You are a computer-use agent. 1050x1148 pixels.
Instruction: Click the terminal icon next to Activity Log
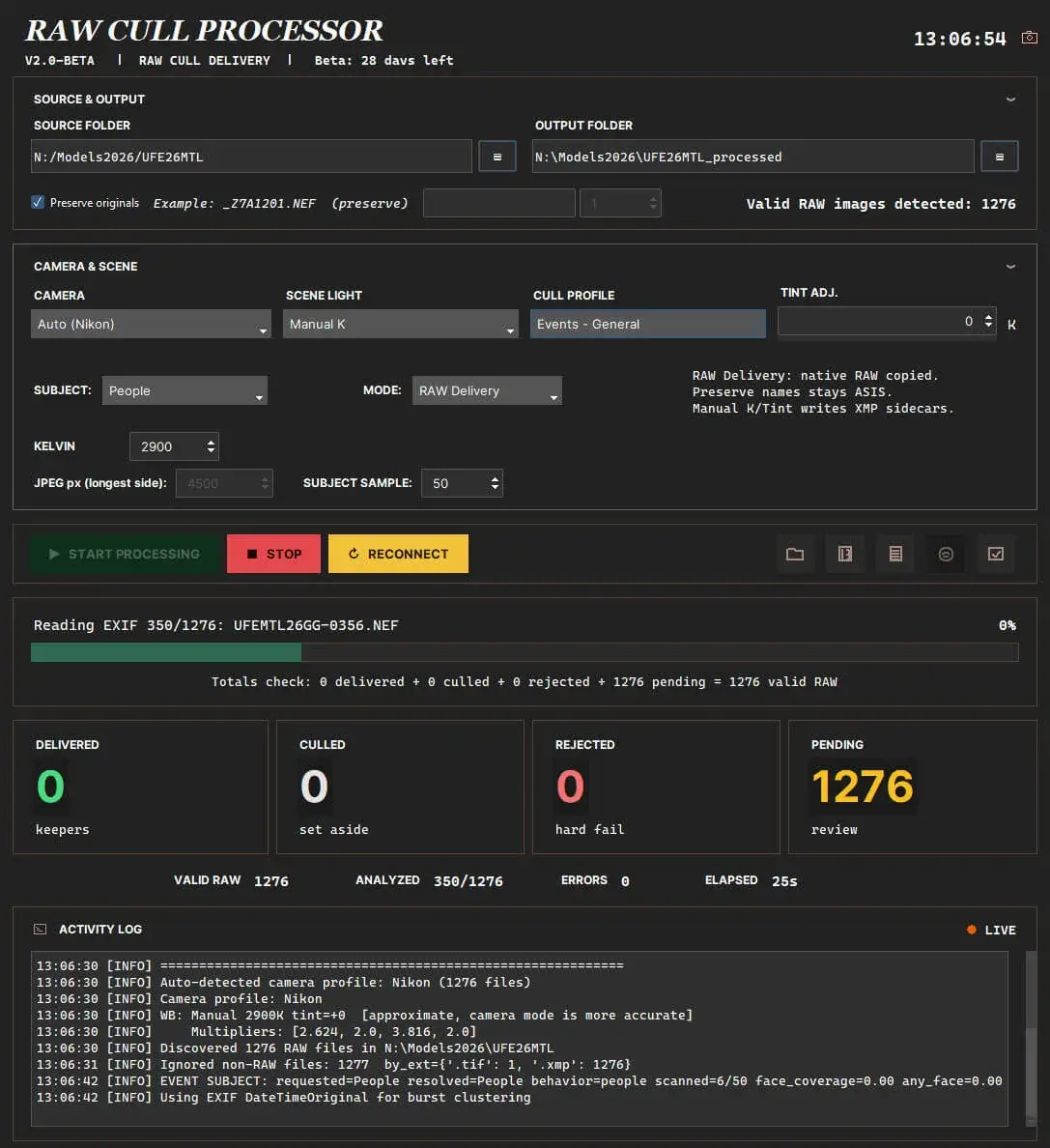(x=41, y=929)
